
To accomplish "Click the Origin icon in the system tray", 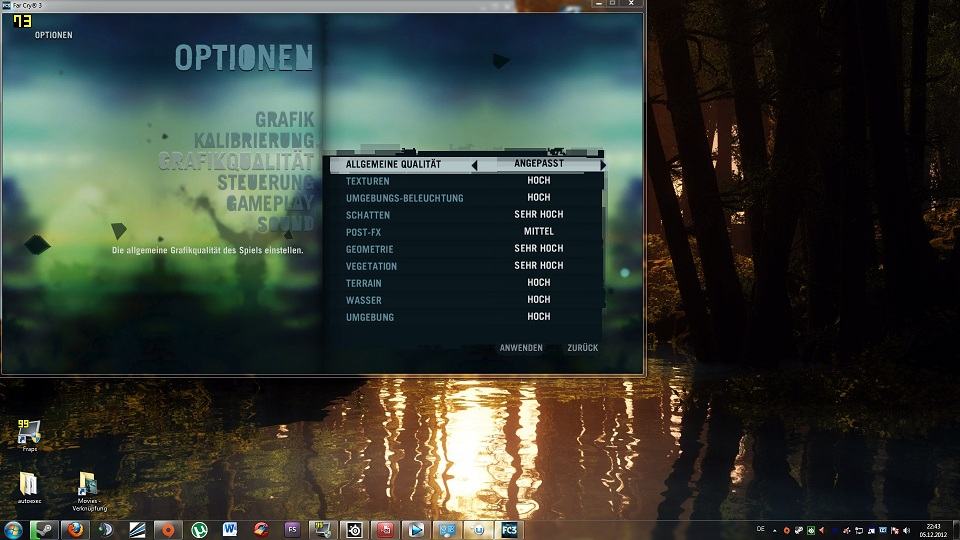I will point(787,530).
